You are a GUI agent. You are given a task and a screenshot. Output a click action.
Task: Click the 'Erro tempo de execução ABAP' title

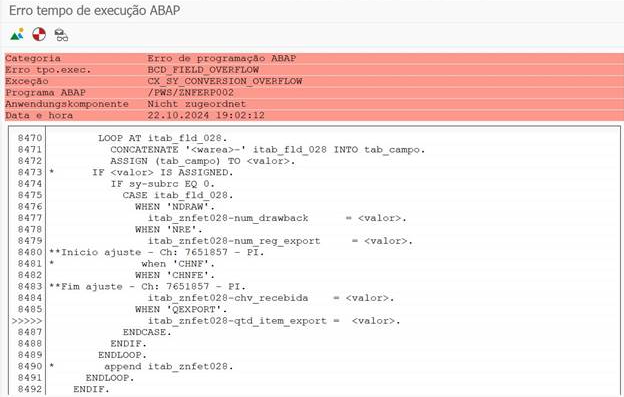(94, 10)
